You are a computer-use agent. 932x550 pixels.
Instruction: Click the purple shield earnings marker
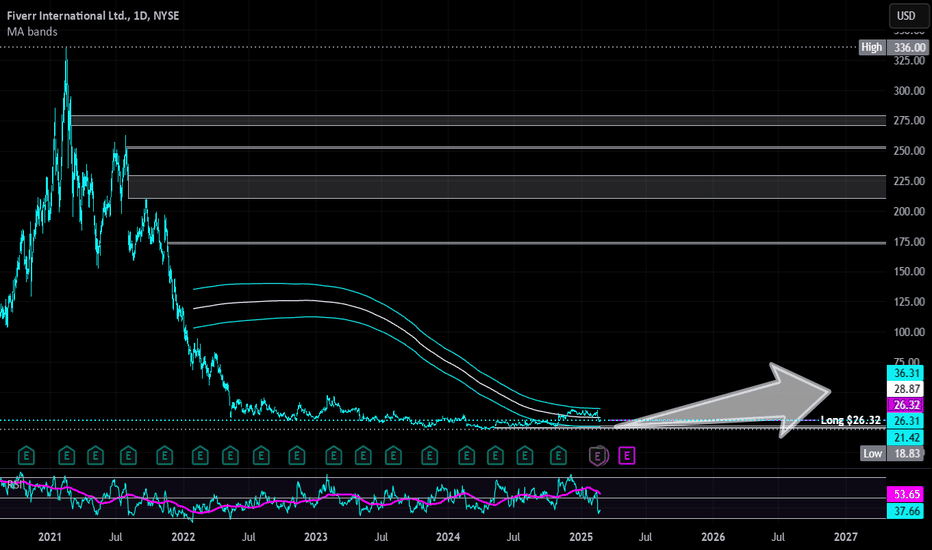[598, 456]
